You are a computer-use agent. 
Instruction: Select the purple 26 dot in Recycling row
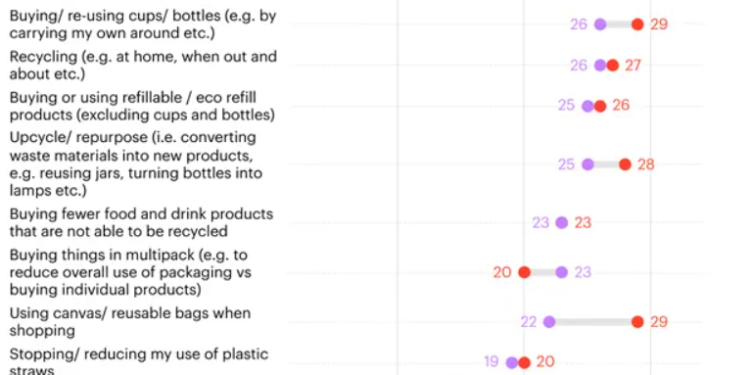coord(600,66)
